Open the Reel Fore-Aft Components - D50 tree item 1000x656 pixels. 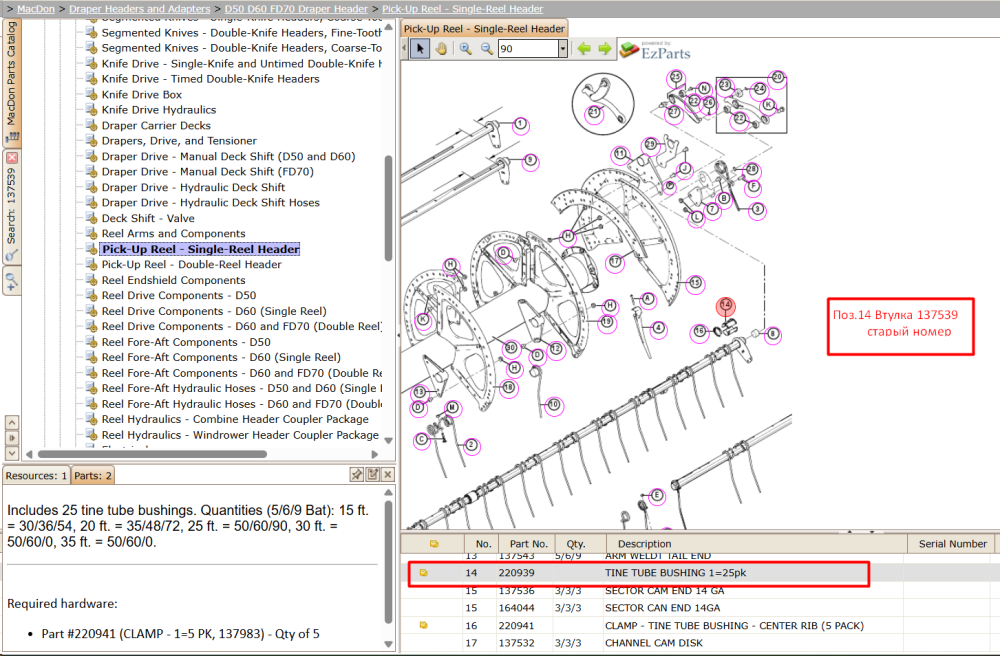pyautogui.click(x=186, y=342)
